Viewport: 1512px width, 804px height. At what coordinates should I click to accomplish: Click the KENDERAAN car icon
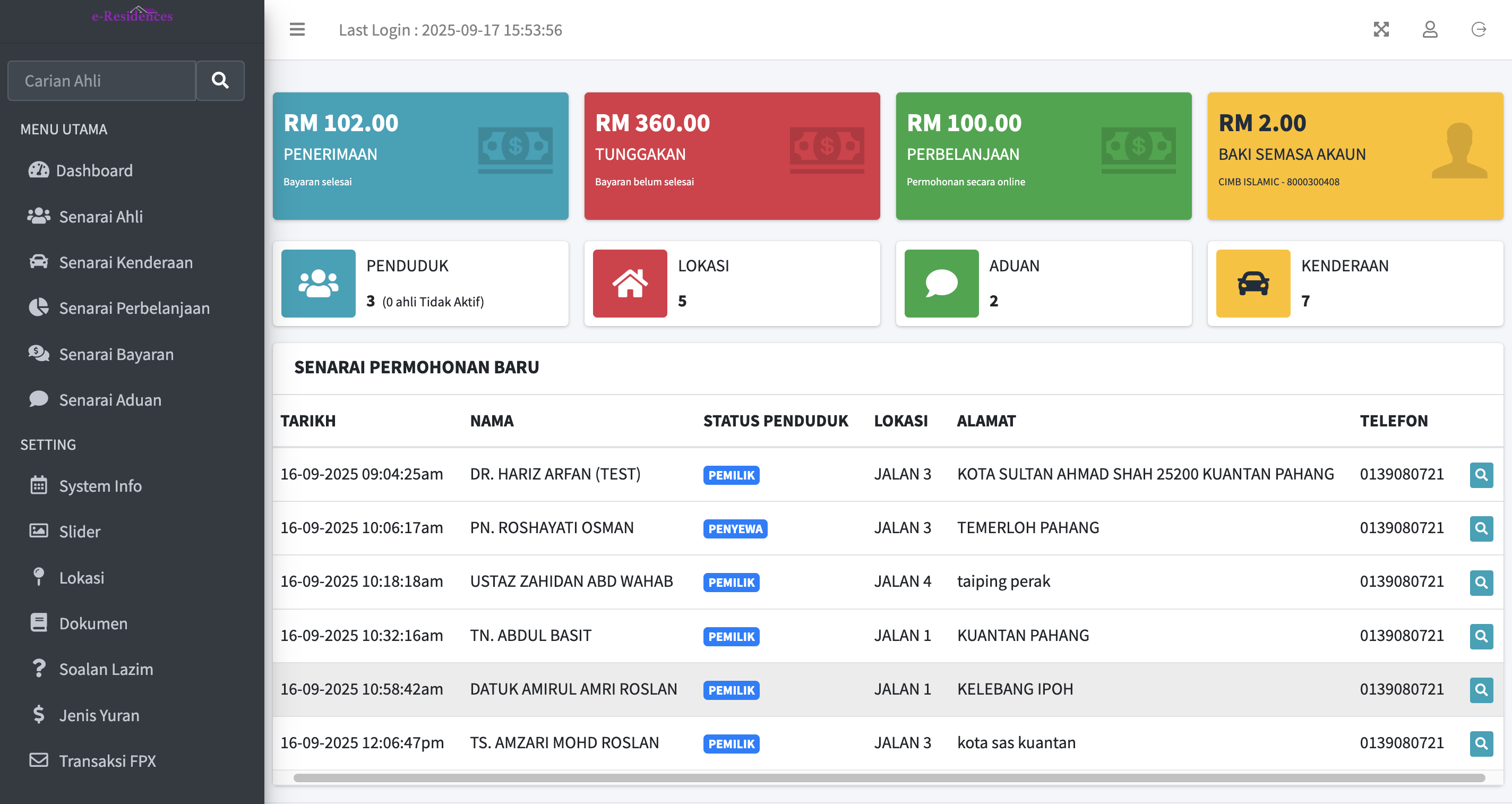point(1252,283)
